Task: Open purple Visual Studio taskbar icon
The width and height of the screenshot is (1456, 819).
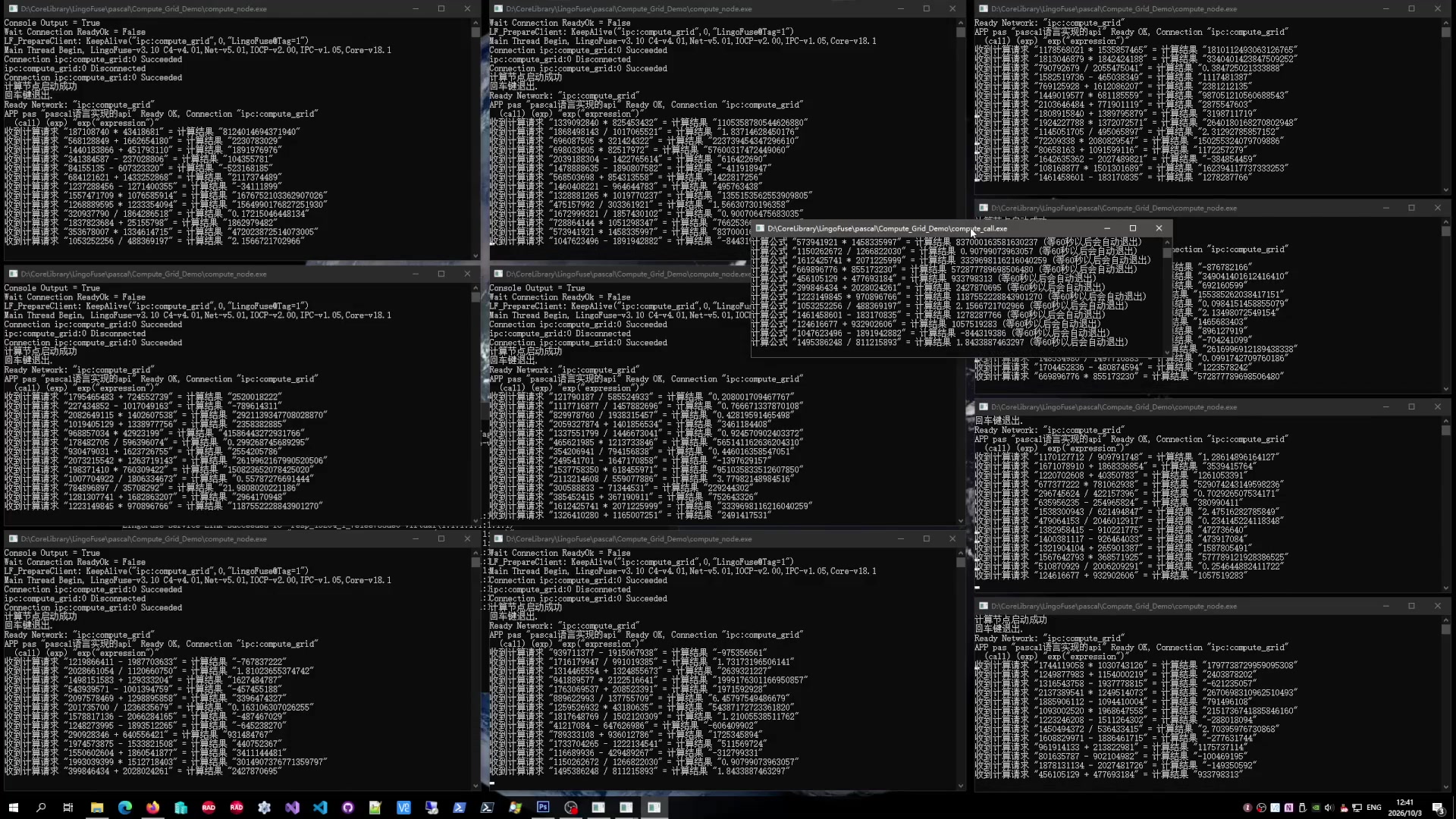Action: [293, 808]
